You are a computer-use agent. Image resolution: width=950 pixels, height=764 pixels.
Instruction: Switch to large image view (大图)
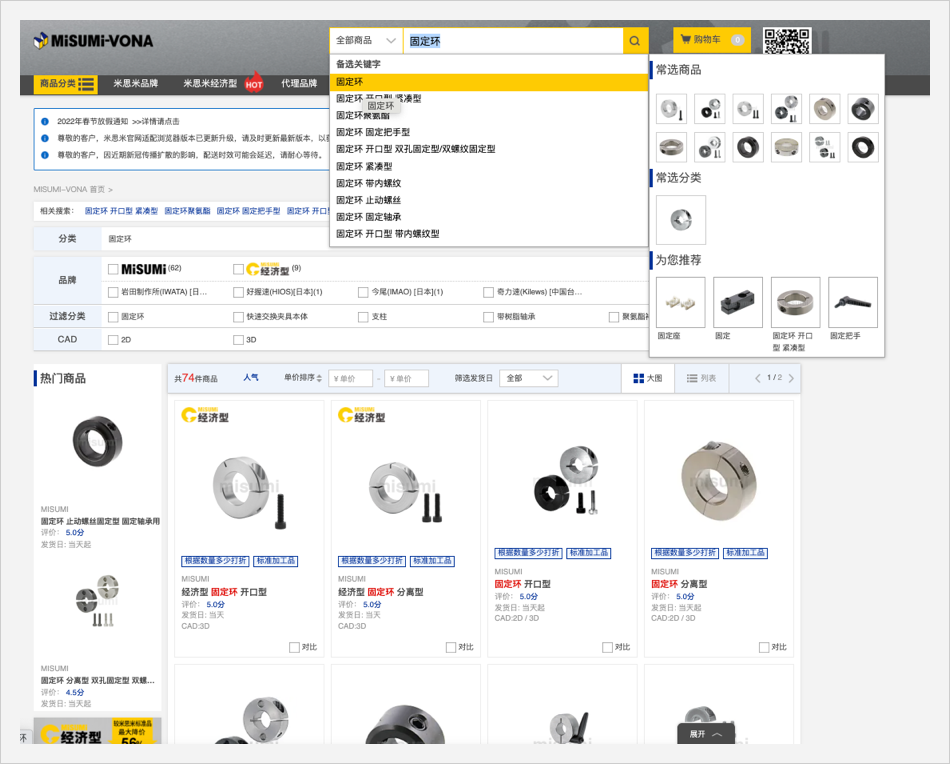tap(647, 378)
